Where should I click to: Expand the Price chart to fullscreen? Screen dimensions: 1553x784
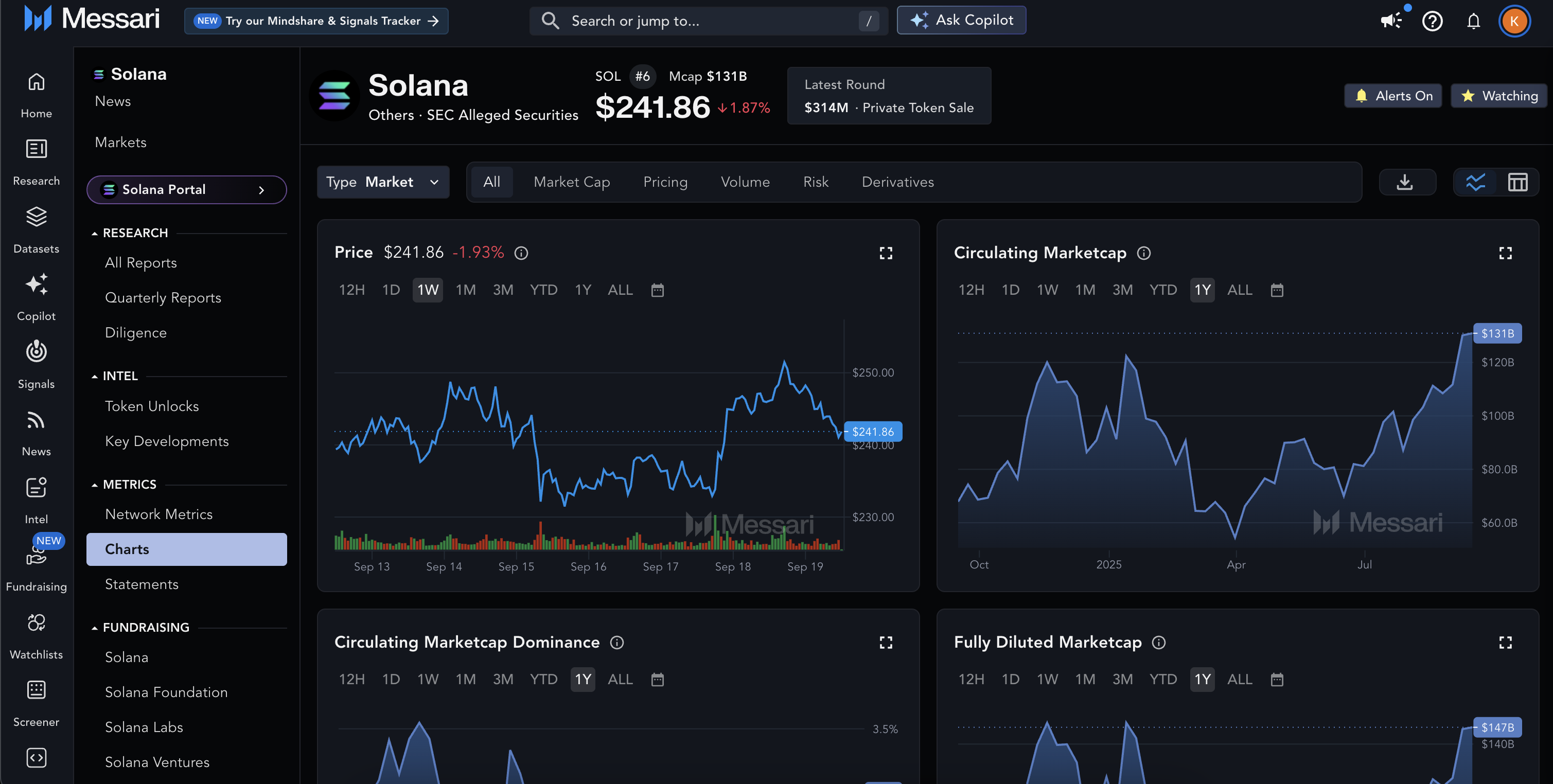(x=886, y=253)
